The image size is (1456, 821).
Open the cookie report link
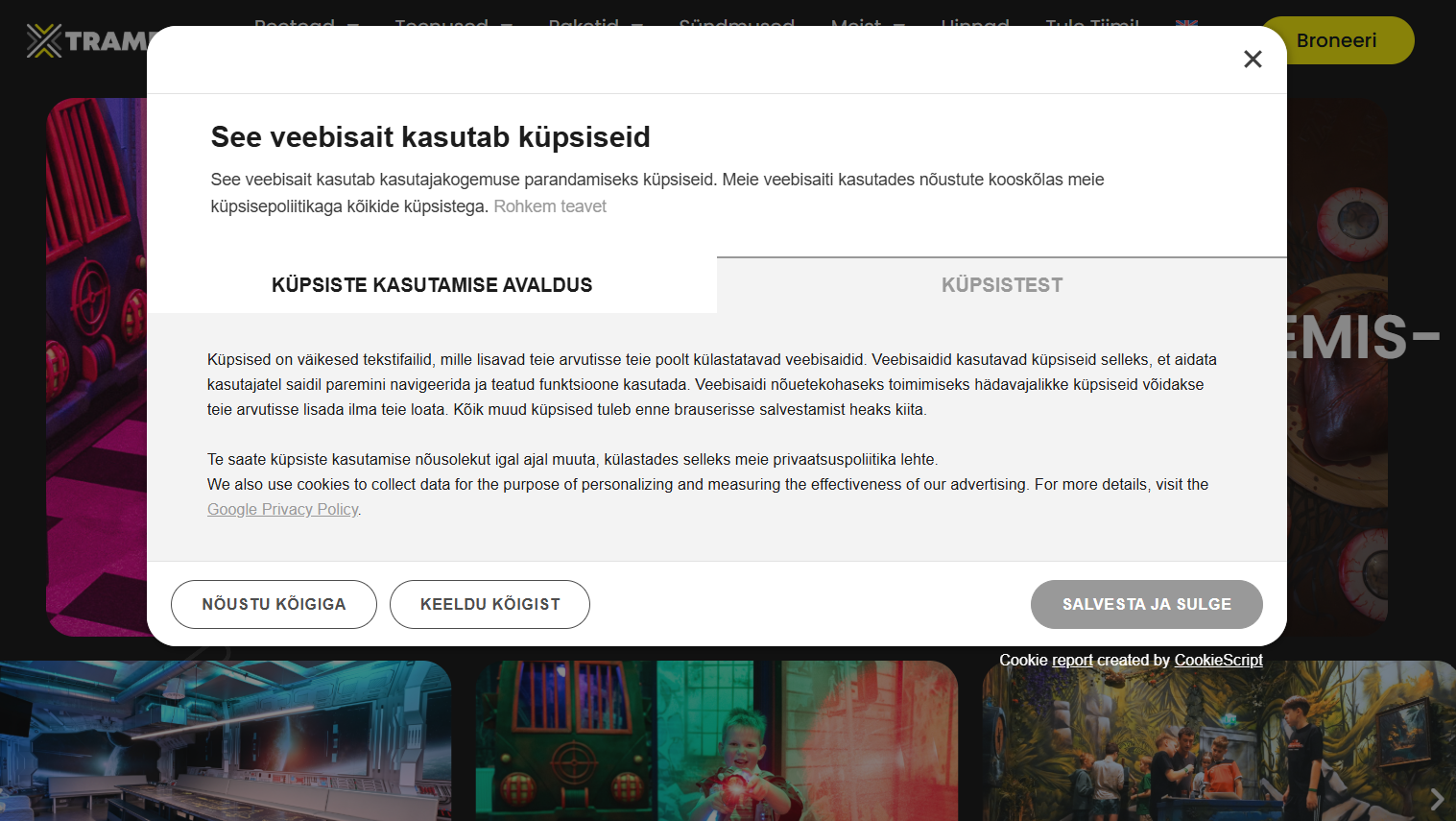(x=1072, y=660)
